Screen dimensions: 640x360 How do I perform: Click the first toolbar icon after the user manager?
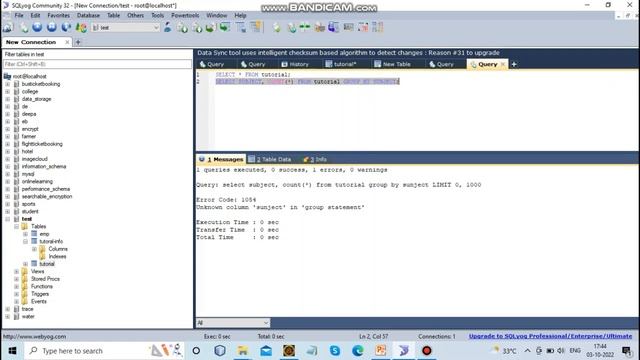tap(182, 27)
